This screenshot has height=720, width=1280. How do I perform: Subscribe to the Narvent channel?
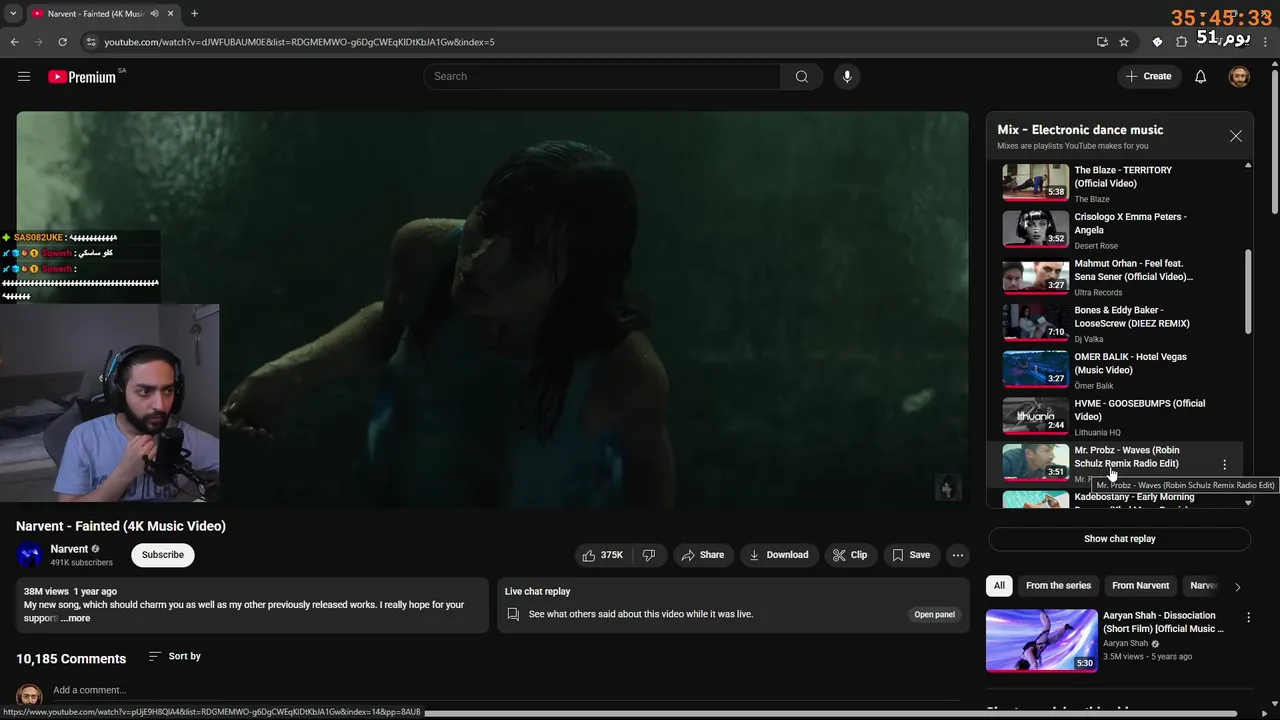(163, 555)
